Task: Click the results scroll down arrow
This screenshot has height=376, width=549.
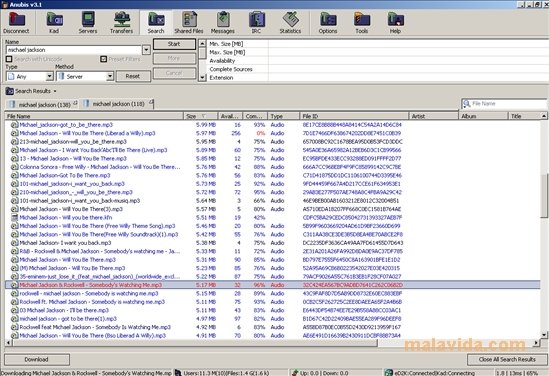Action: tap(544, 335)
